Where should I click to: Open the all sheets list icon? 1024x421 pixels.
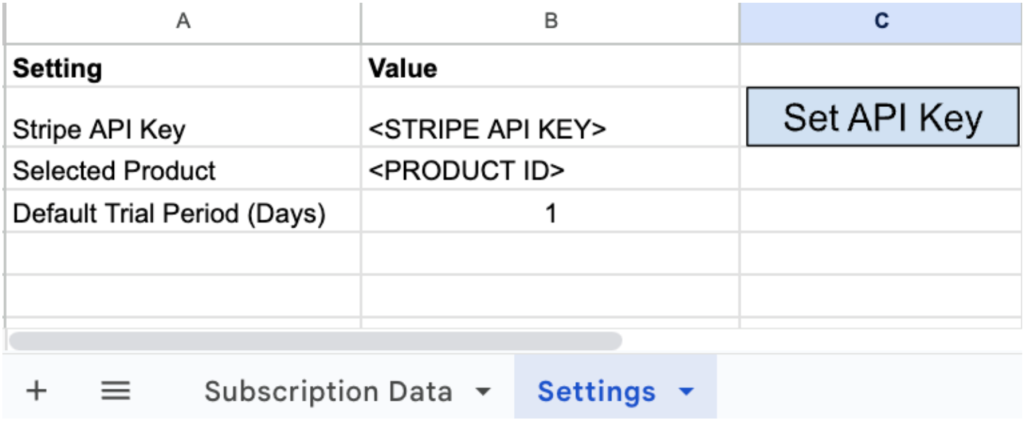(116, 391)
